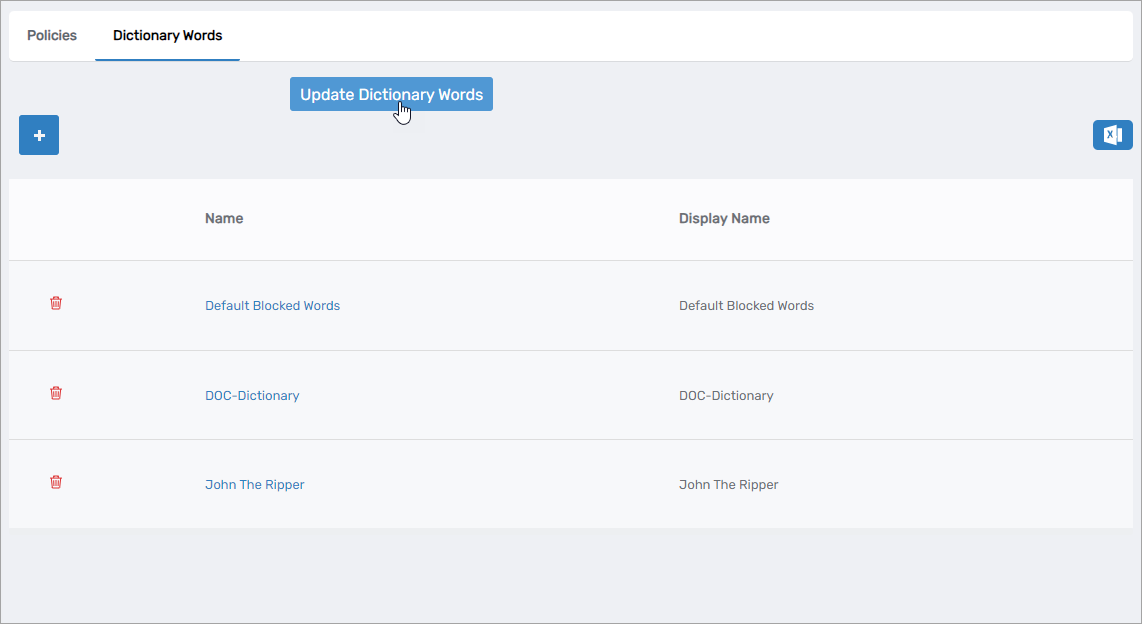This screenshot has width=1142, height=624.
Task: Select Default Blocked Words display name cell
Action: tap(746, 306)
